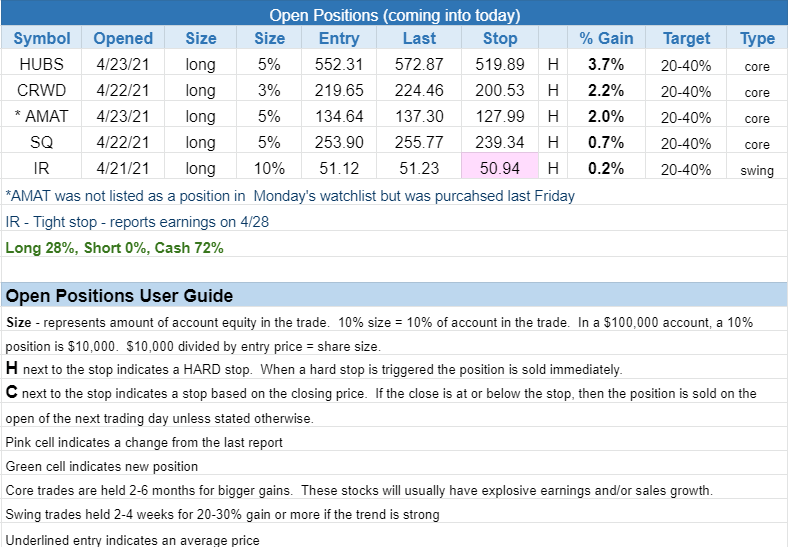
Task: Click the Stop column header
Action: pos(500,38)
